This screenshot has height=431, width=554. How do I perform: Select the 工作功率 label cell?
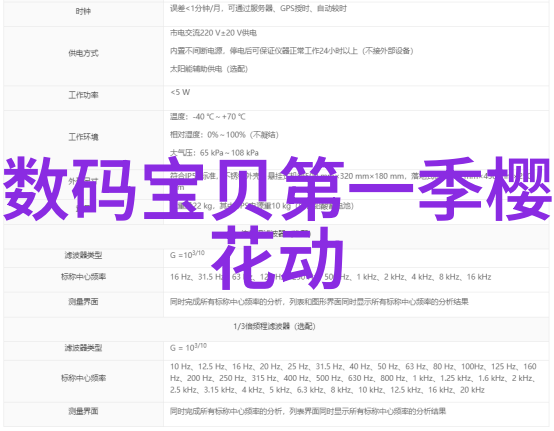click(x=83, y=95)
